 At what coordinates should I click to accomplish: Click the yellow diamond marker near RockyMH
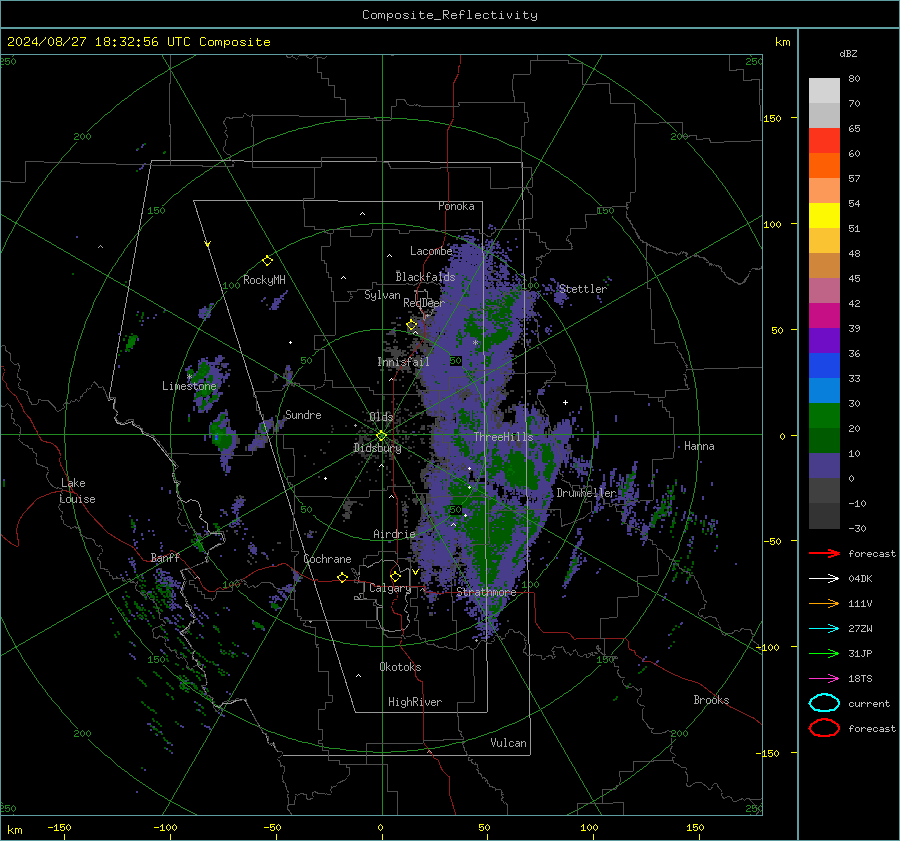267,261
